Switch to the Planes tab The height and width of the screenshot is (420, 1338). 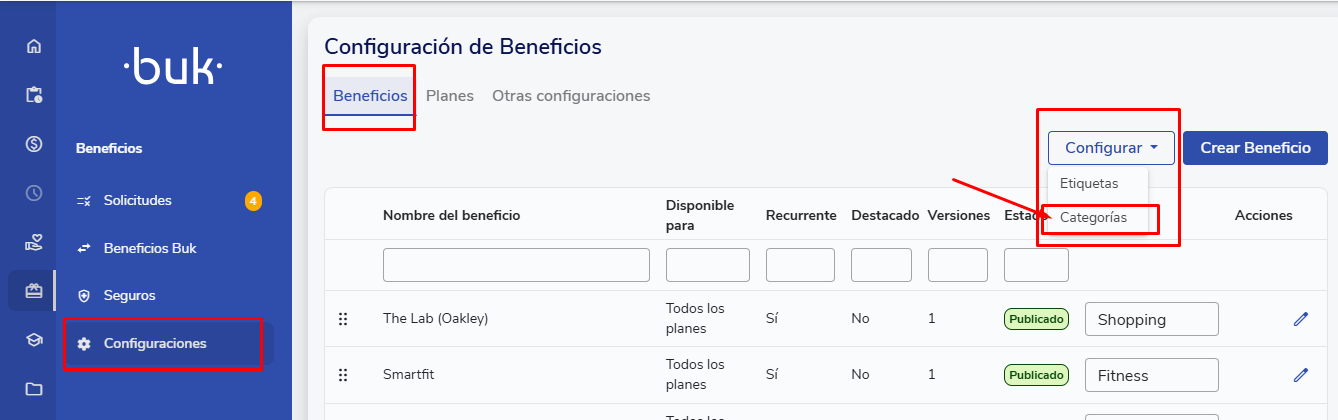click(450, 96)
